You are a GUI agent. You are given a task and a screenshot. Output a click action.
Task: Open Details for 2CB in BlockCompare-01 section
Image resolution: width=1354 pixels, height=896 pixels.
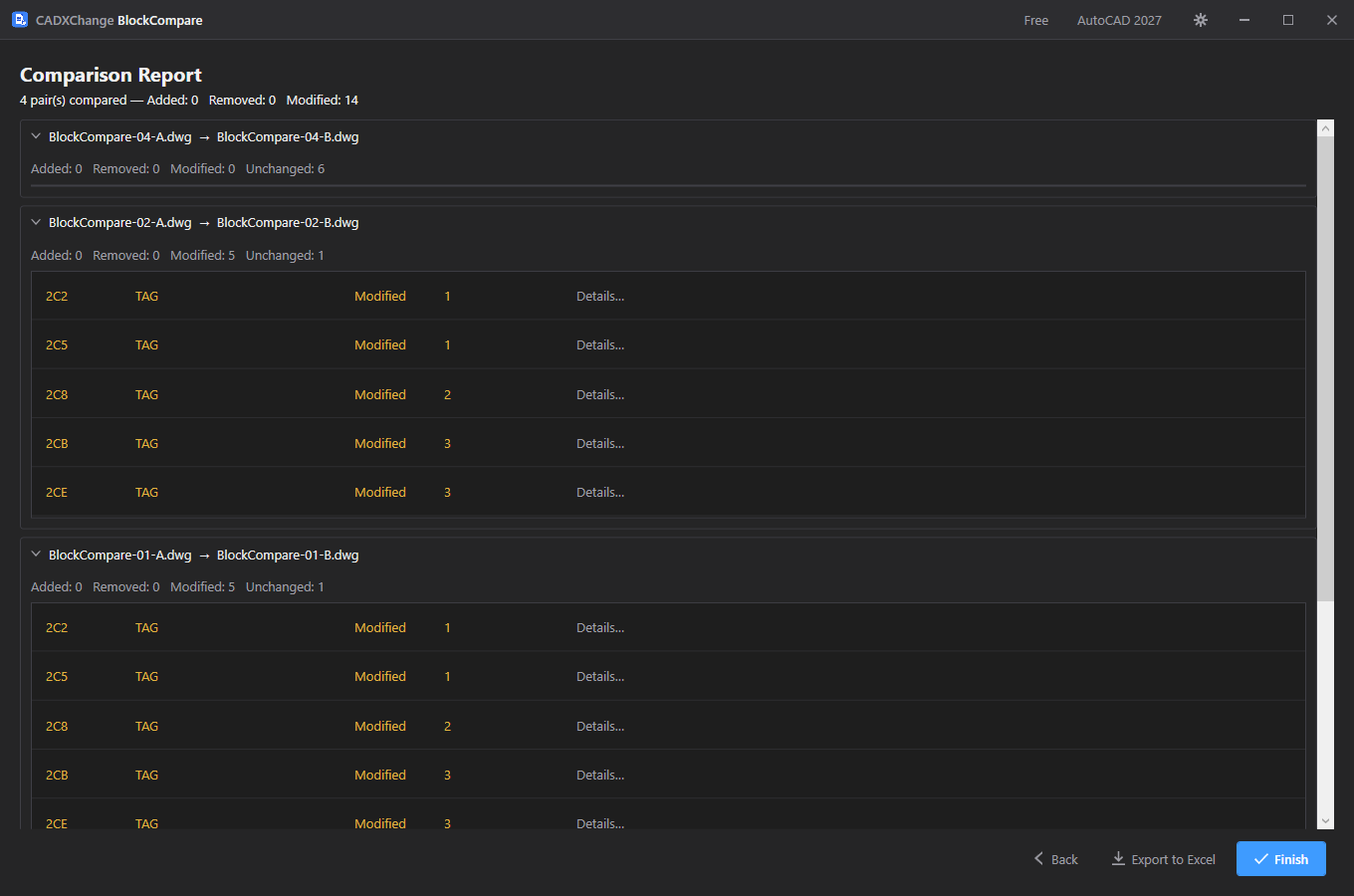tap(600, 775)
